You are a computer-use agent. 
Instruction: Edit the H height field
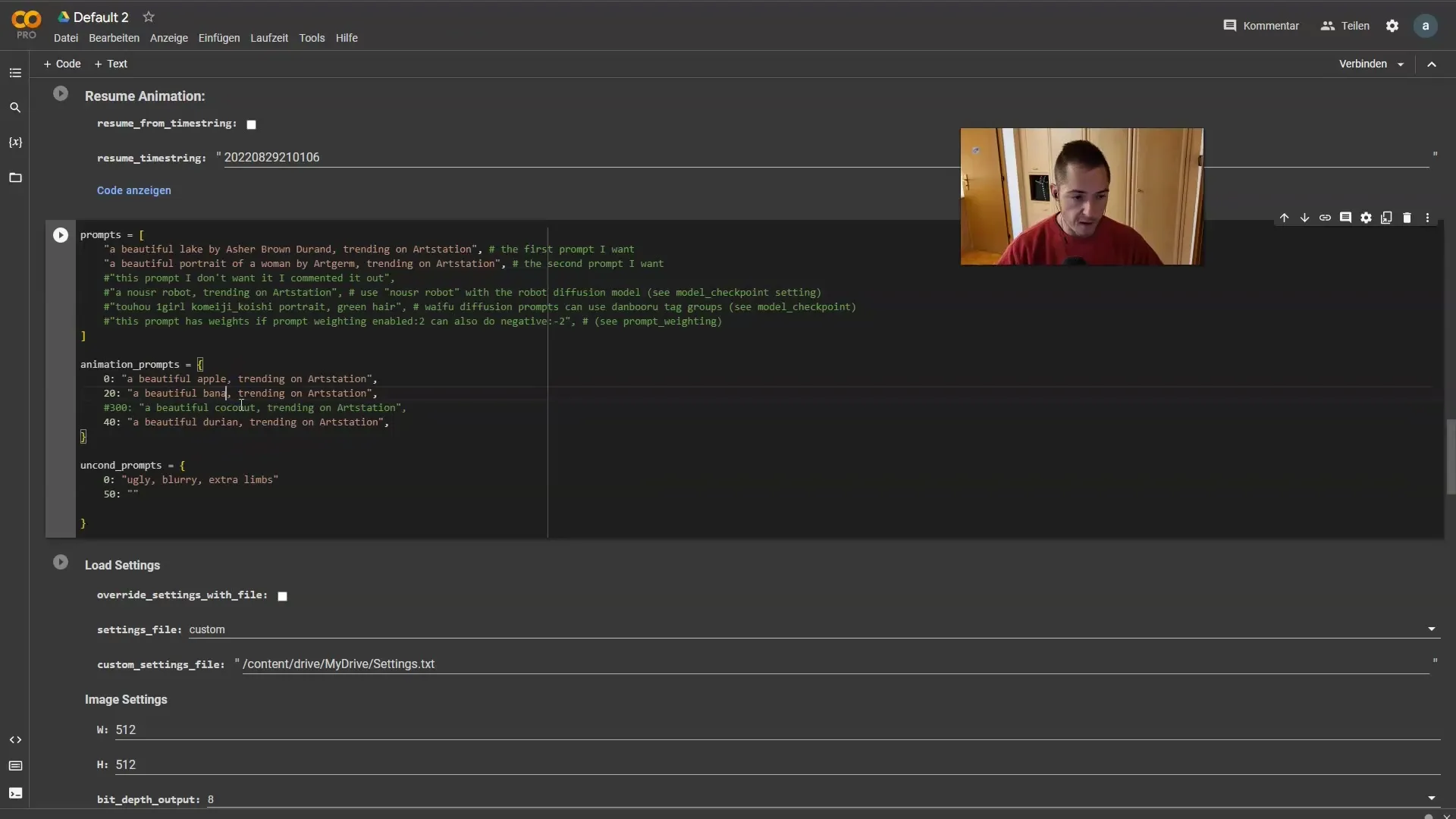[x=777, y=765]
